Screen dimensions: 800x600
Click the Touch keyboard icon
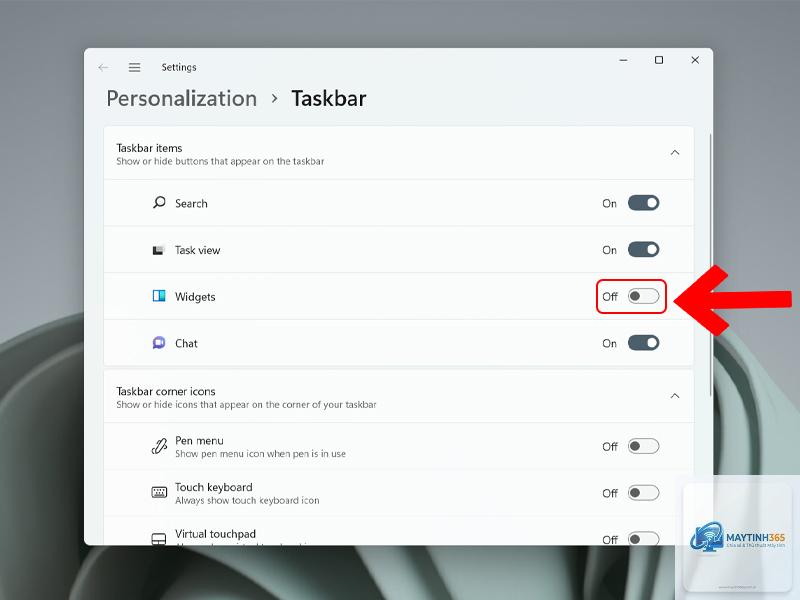(159, 492)
